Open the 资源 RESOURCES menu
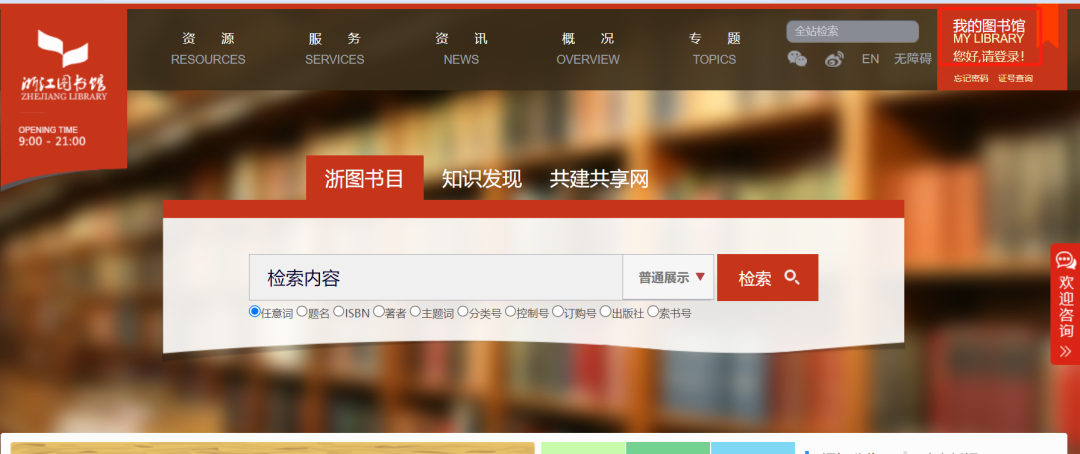The height and width of the screenshot is (454, 1080). tap(208, 48)
